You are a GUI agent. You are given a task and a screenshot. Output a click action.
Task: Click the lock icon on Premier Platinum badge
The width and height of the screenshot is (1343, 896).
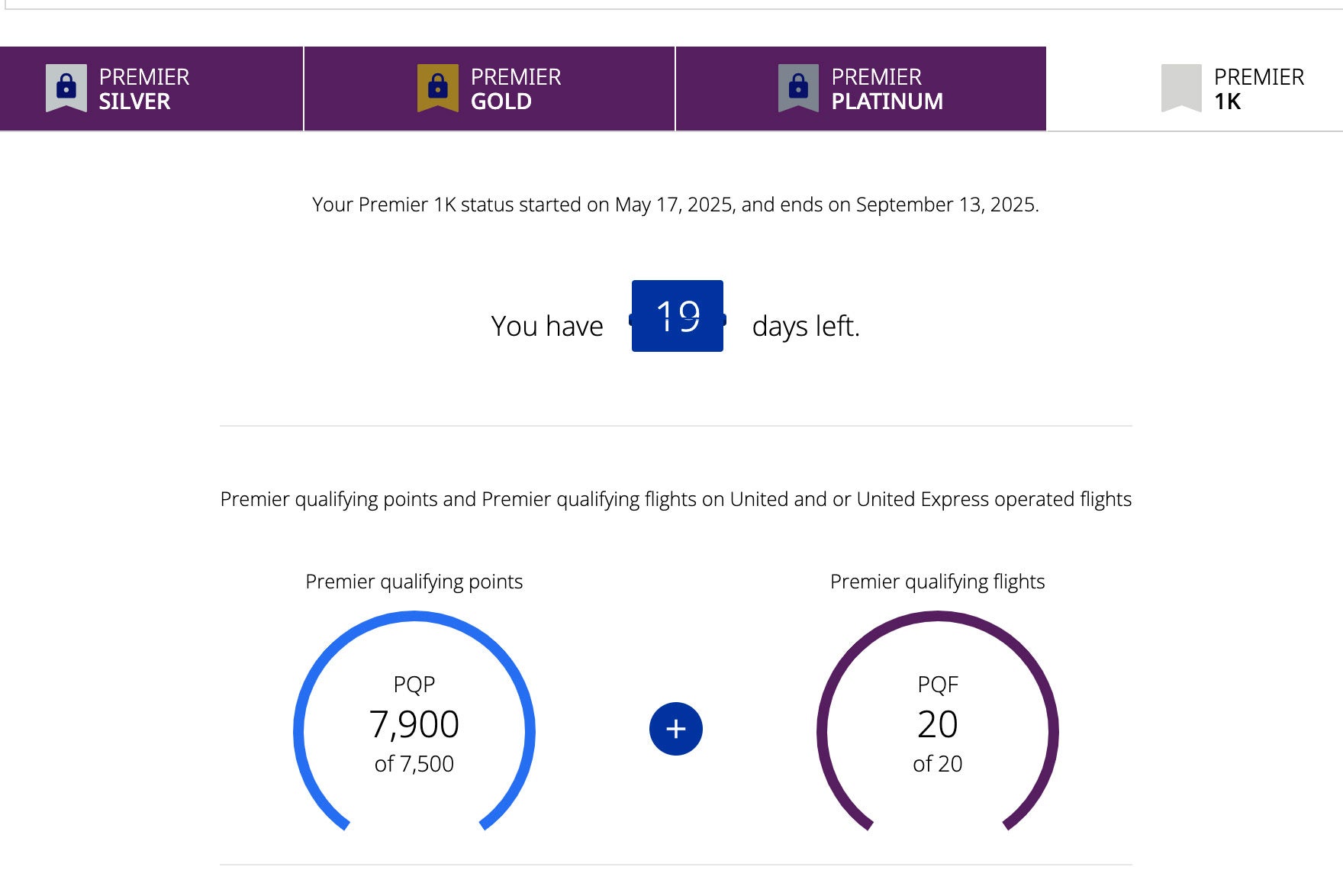[x=798, y=86]
